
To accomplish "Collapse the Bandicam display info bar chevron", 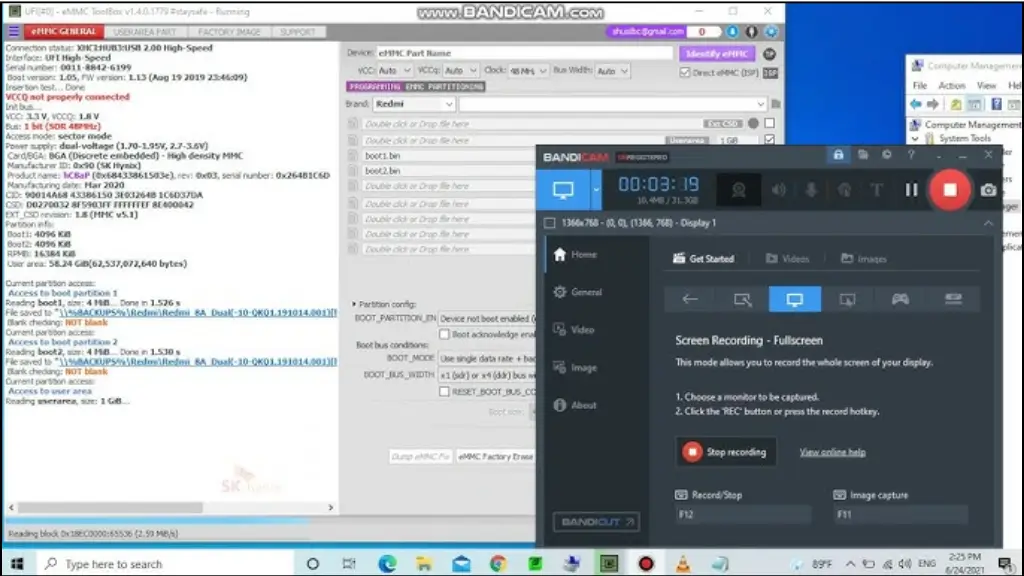I will click(988, 223).
